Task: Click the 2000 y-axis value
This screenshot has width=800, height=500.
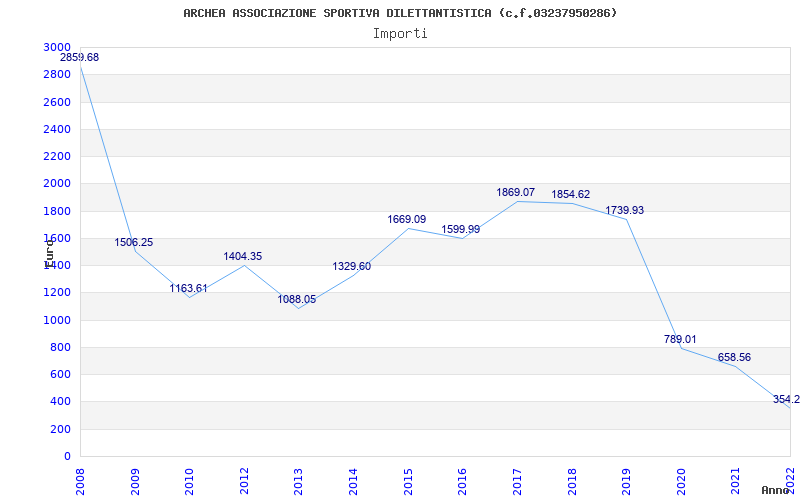Action: [x=57, y=184]
